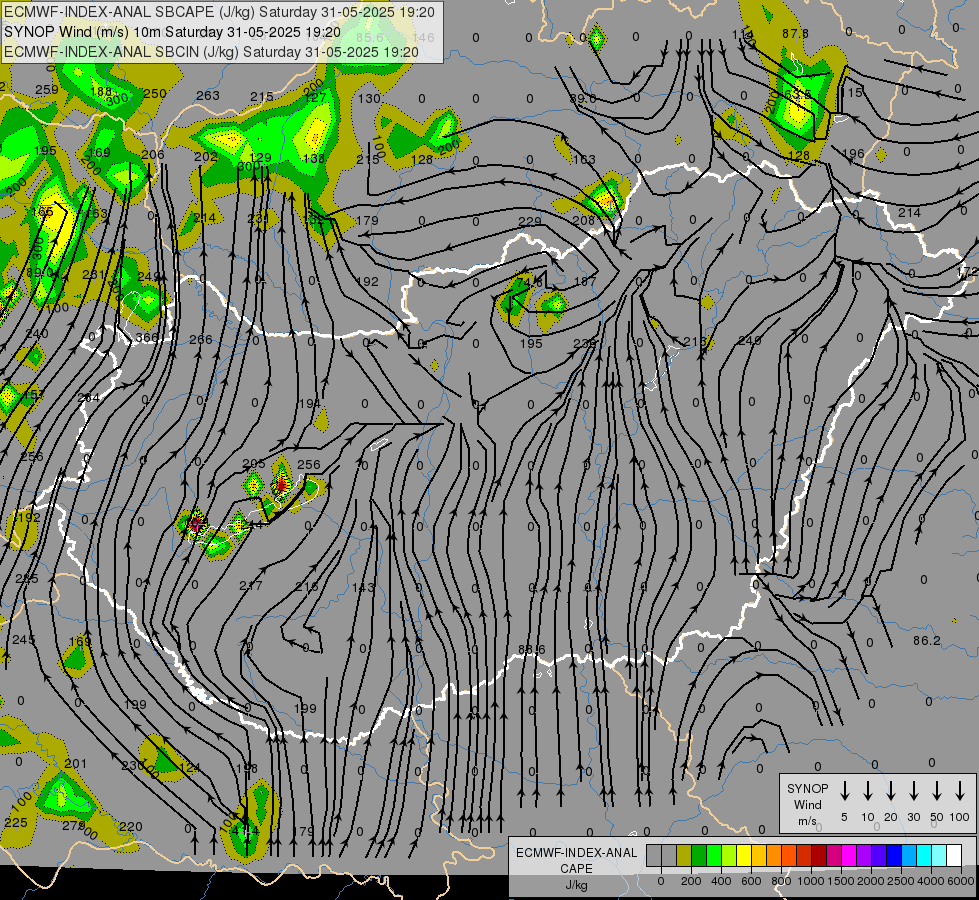Click the ECMWF-INDEX-ANAL CAPE J/kg legend label
This screenshot has width=979, height=900.
[x=576, y=868]
